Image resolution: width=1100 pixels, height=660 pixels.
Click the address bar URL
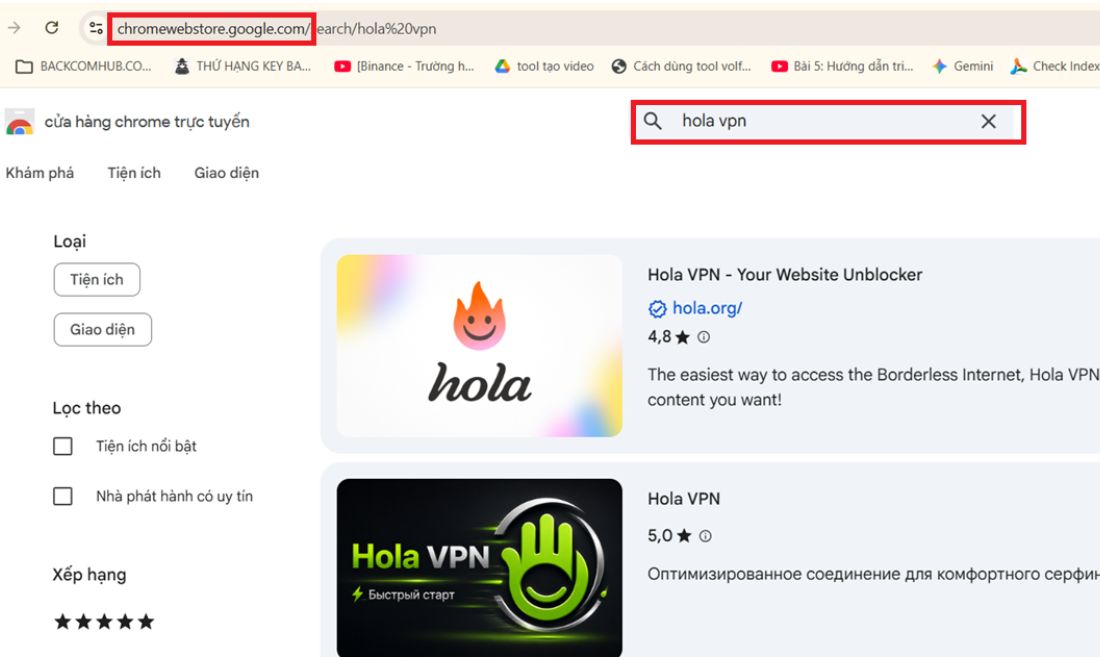tap(276, 29)
